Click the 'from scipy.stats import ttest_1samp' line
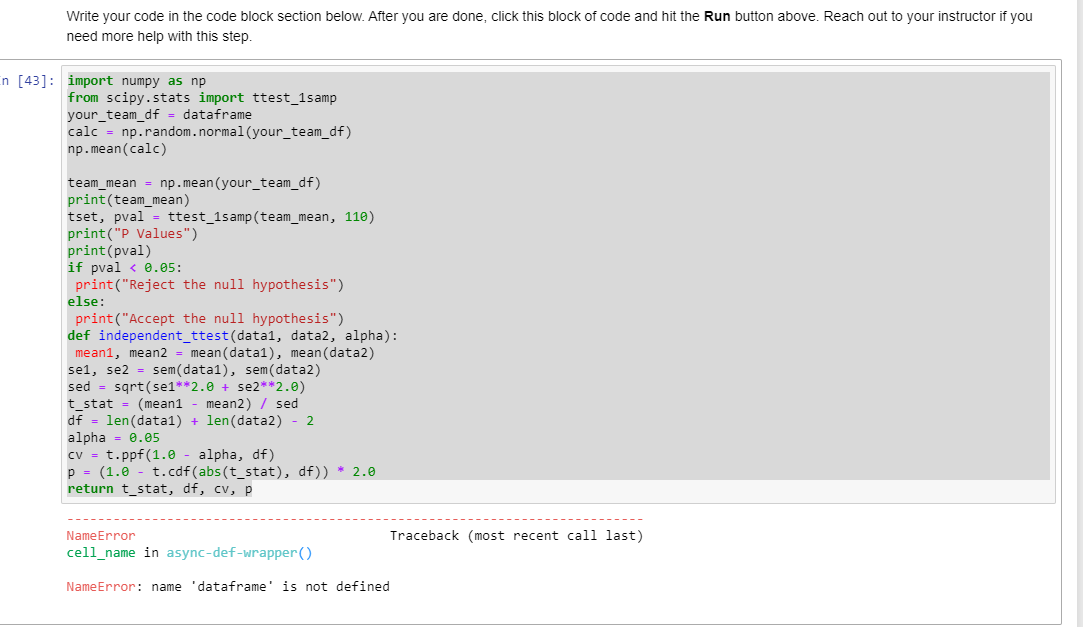 click(x=202, y=98)
